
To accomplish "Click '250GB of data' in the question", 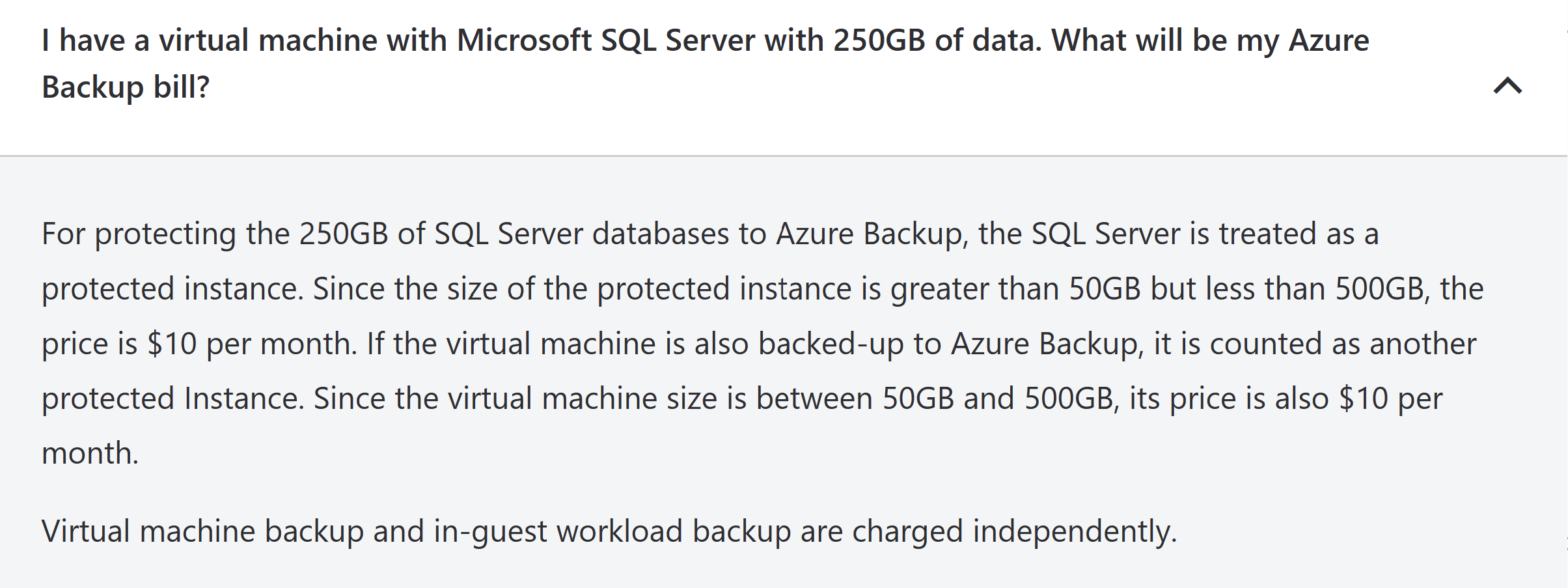I will point(937,40).
